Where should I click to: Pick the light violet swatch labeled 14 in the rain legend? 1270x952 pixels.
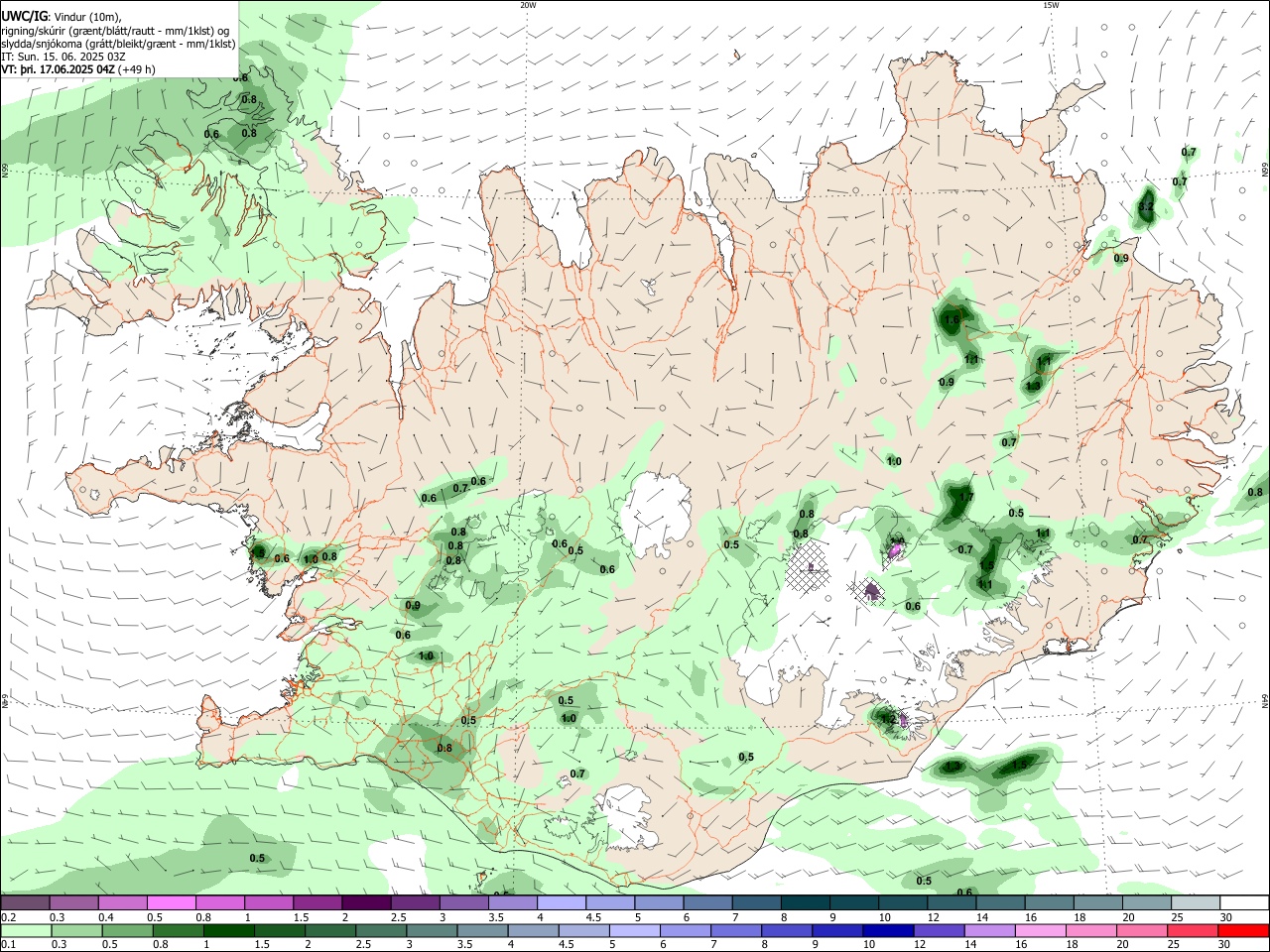pos(989,930)
